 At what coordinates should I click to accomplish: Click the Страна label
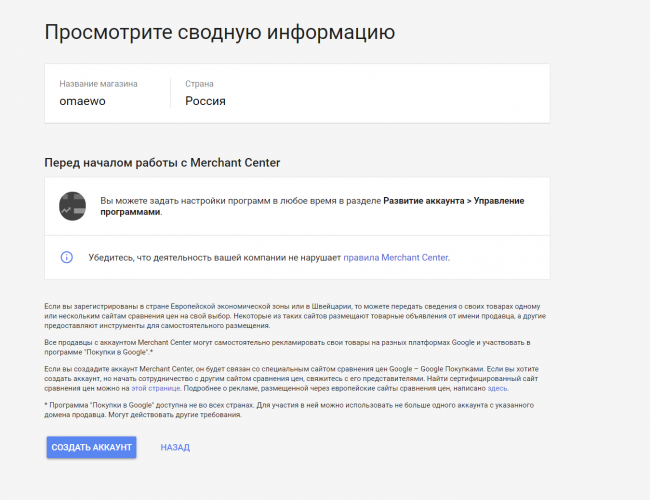(200, 84)
